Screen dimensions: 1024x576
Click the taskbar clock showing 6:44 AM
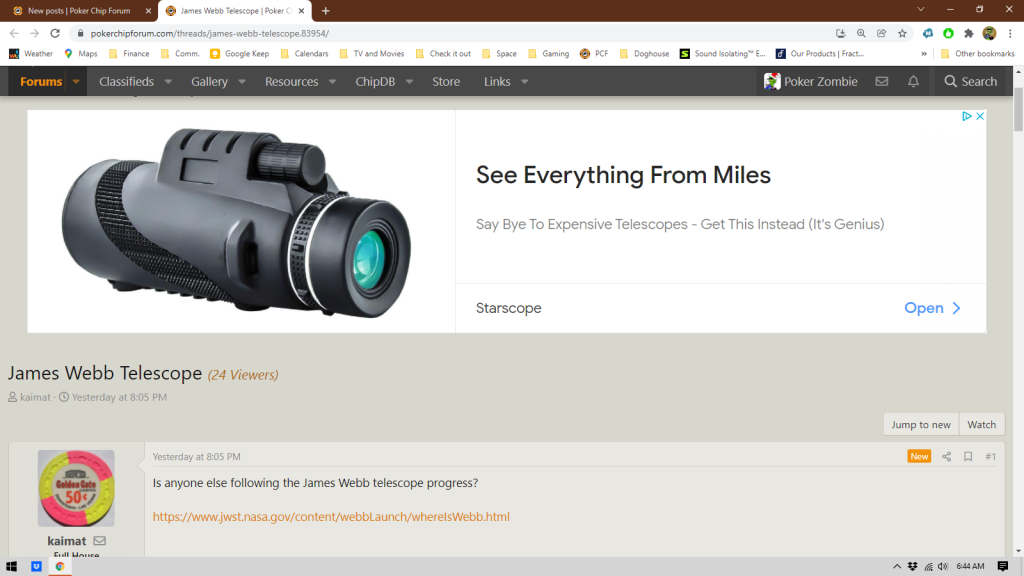tap(970, 566)
